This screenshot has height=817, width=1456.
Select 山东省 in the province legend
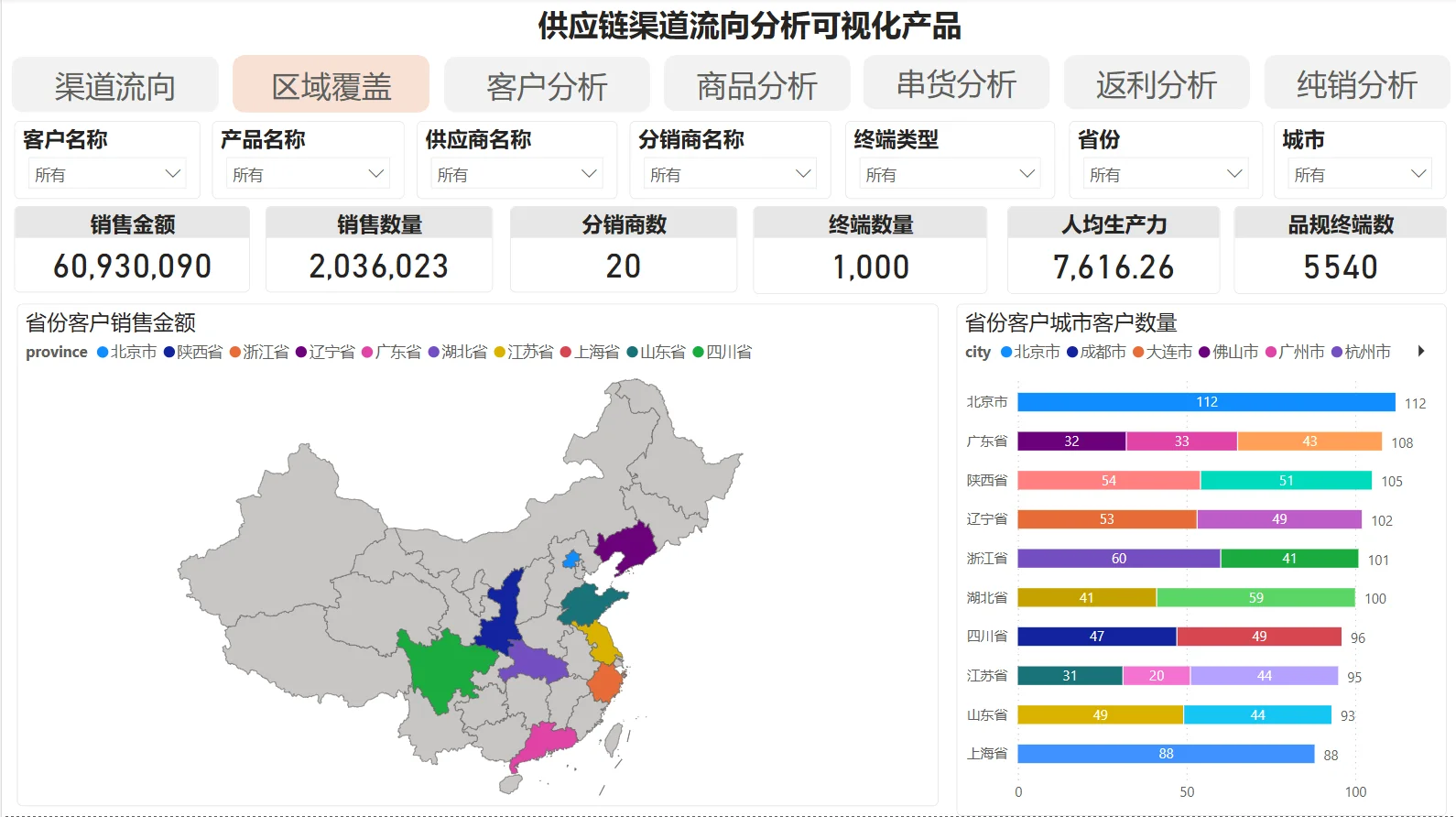[x=656, y=352]
